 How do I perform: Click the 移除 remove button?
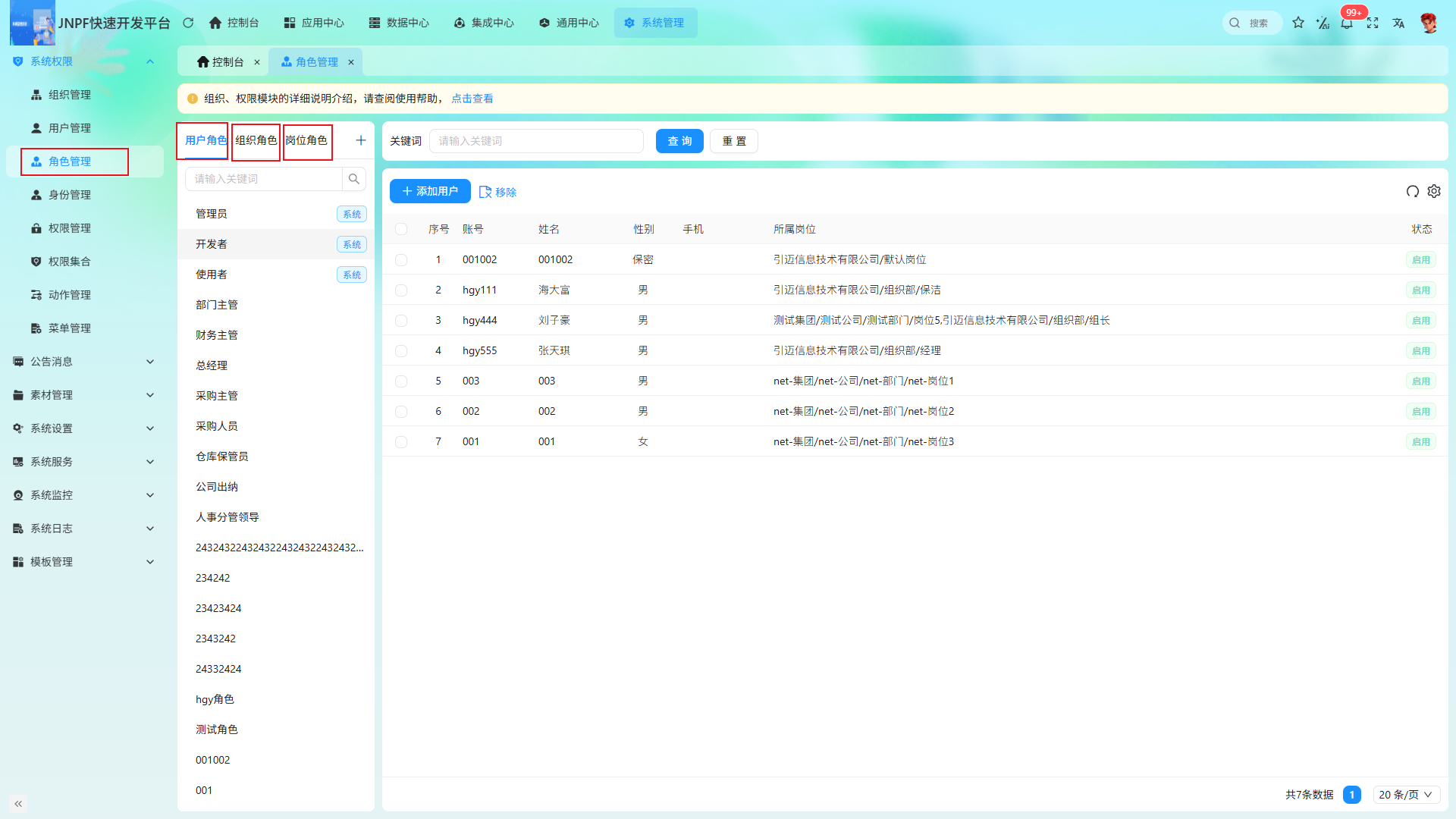[498, 192]
